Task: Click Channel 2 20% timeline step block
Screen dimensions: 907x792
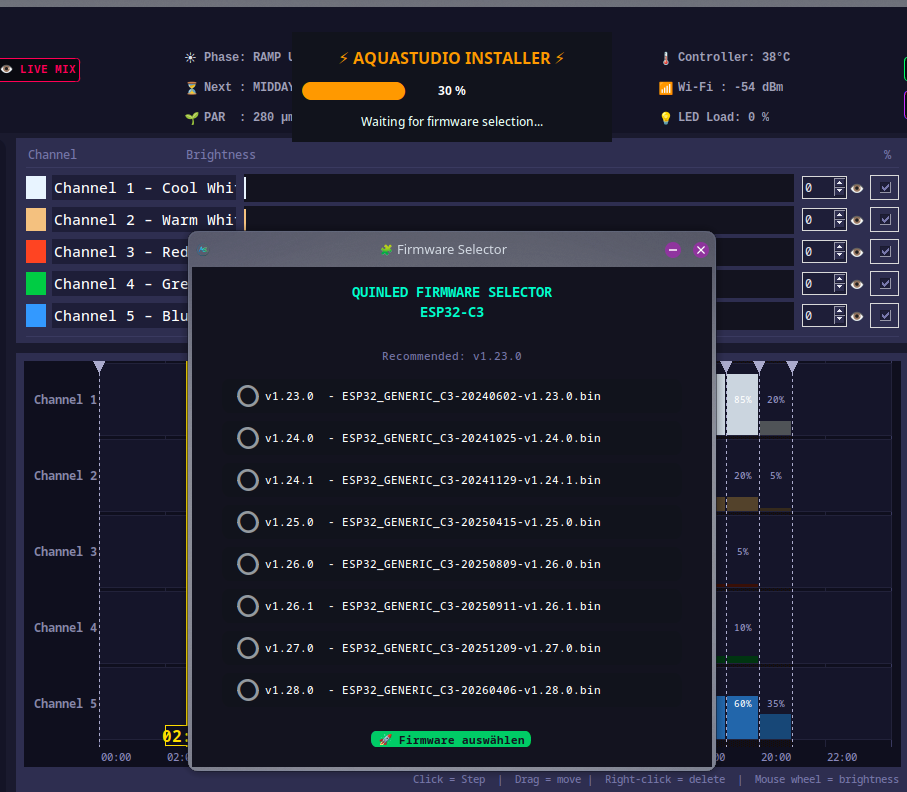Action: (742, 504)
